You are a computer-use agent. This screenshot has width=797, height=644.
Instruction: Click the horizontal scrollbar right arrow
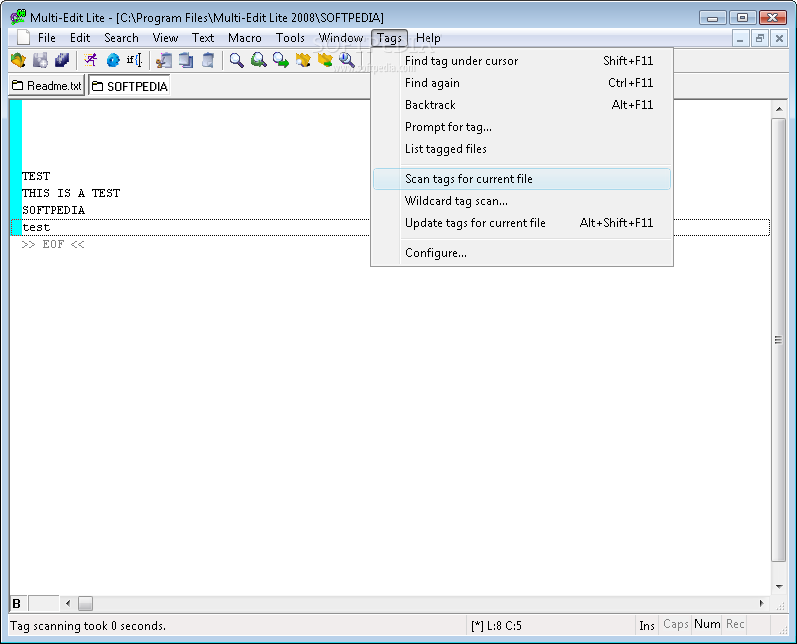[761, 603]
